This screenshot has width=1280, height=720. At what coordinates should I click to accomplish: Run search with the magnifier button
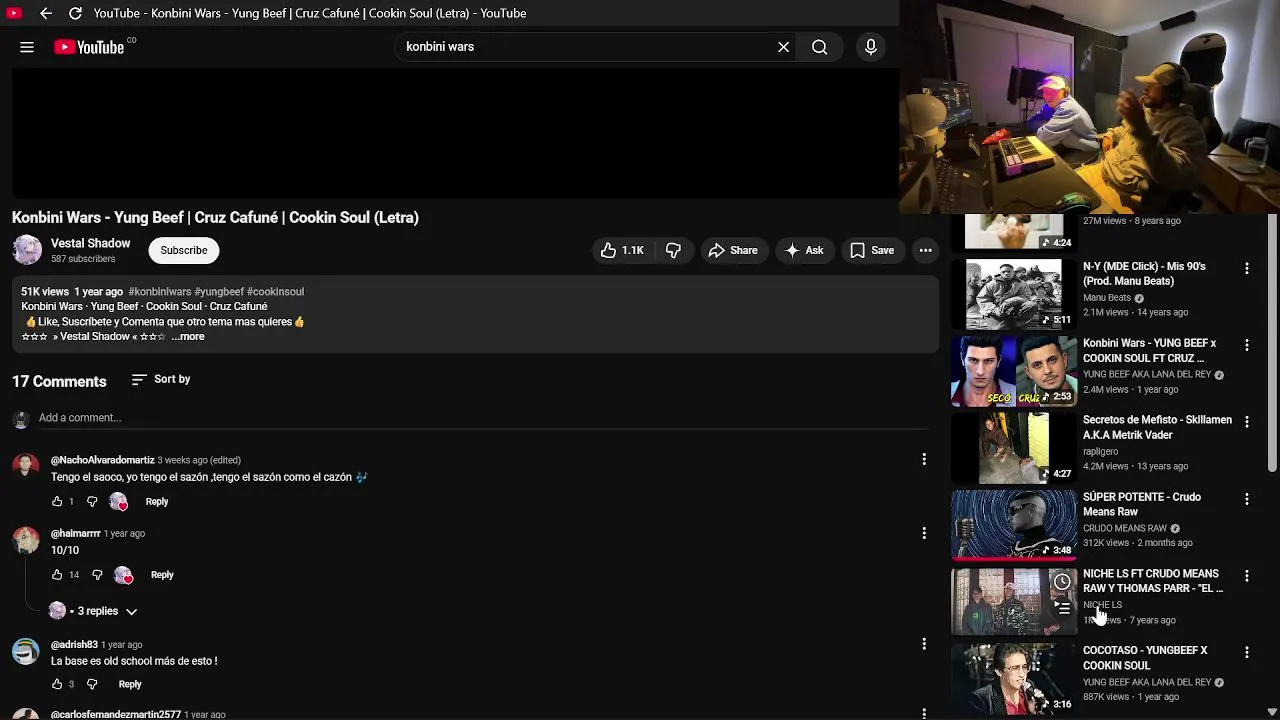[820, 47]
